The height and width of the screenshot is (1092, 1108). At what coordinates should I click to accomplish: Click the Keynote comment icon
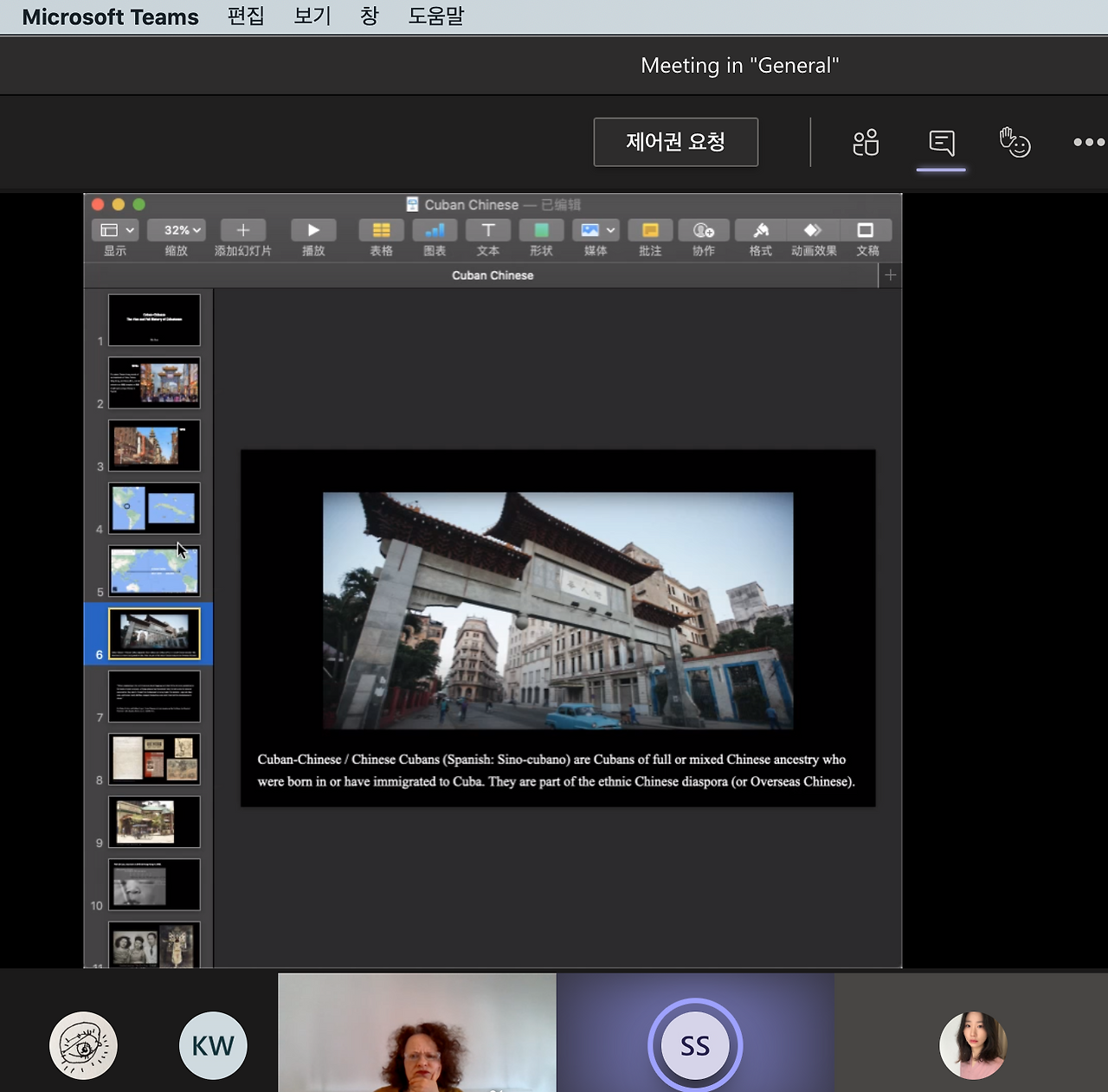click(650, 230)
